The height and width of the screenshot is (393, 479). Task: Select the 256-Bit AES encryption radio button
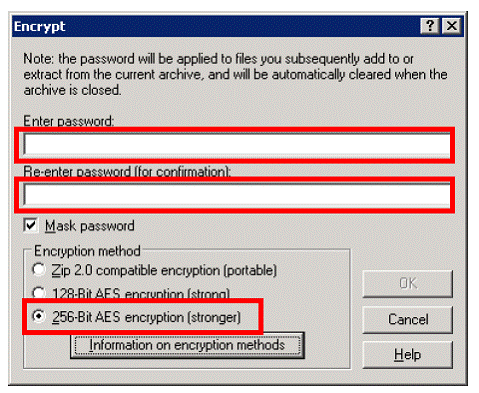[x=39, y=316]
